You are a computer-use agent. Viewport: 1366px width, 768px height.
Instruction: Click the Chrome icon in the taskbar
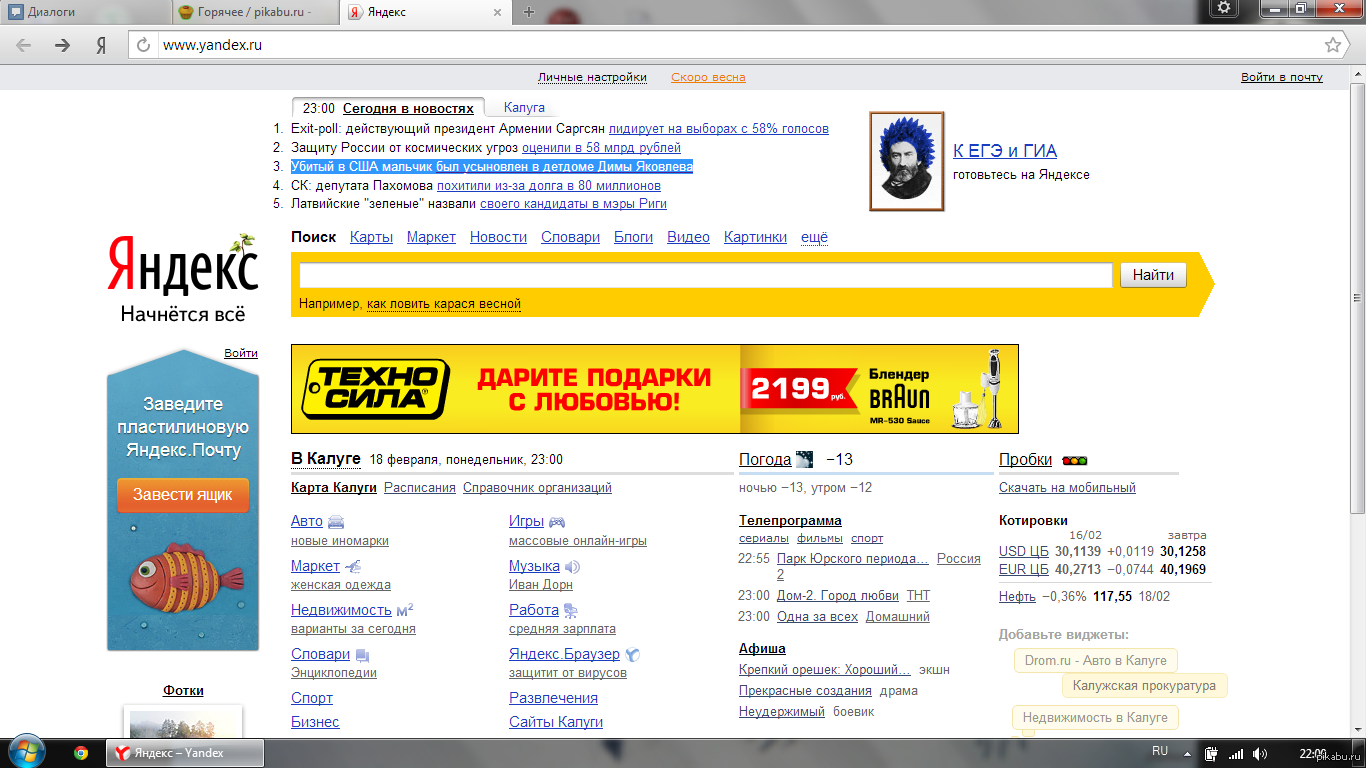click(81, 753)
